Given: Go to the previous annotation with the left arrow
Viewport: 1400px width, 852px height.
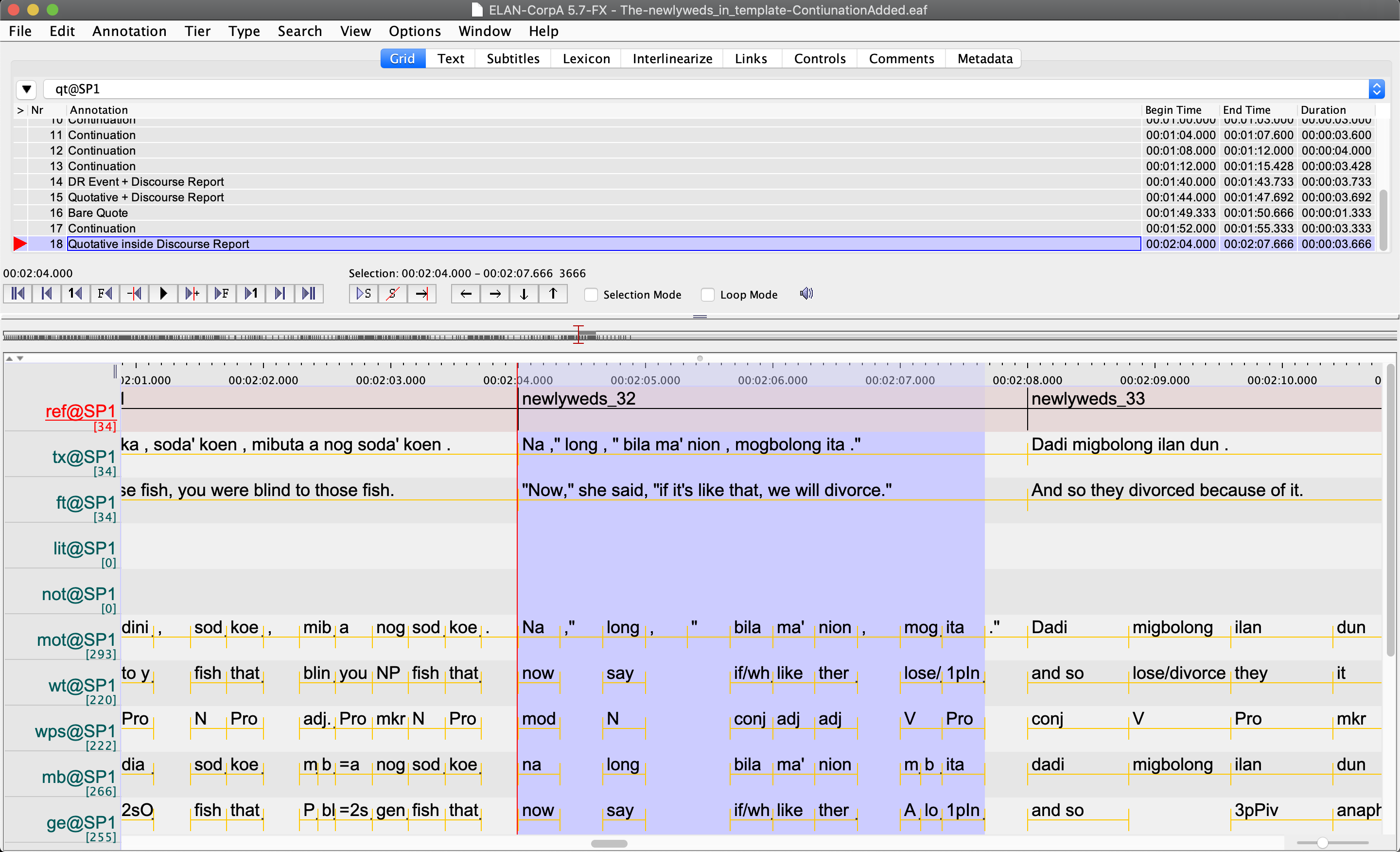Looking at the screenshot, I should coord(466,294).
